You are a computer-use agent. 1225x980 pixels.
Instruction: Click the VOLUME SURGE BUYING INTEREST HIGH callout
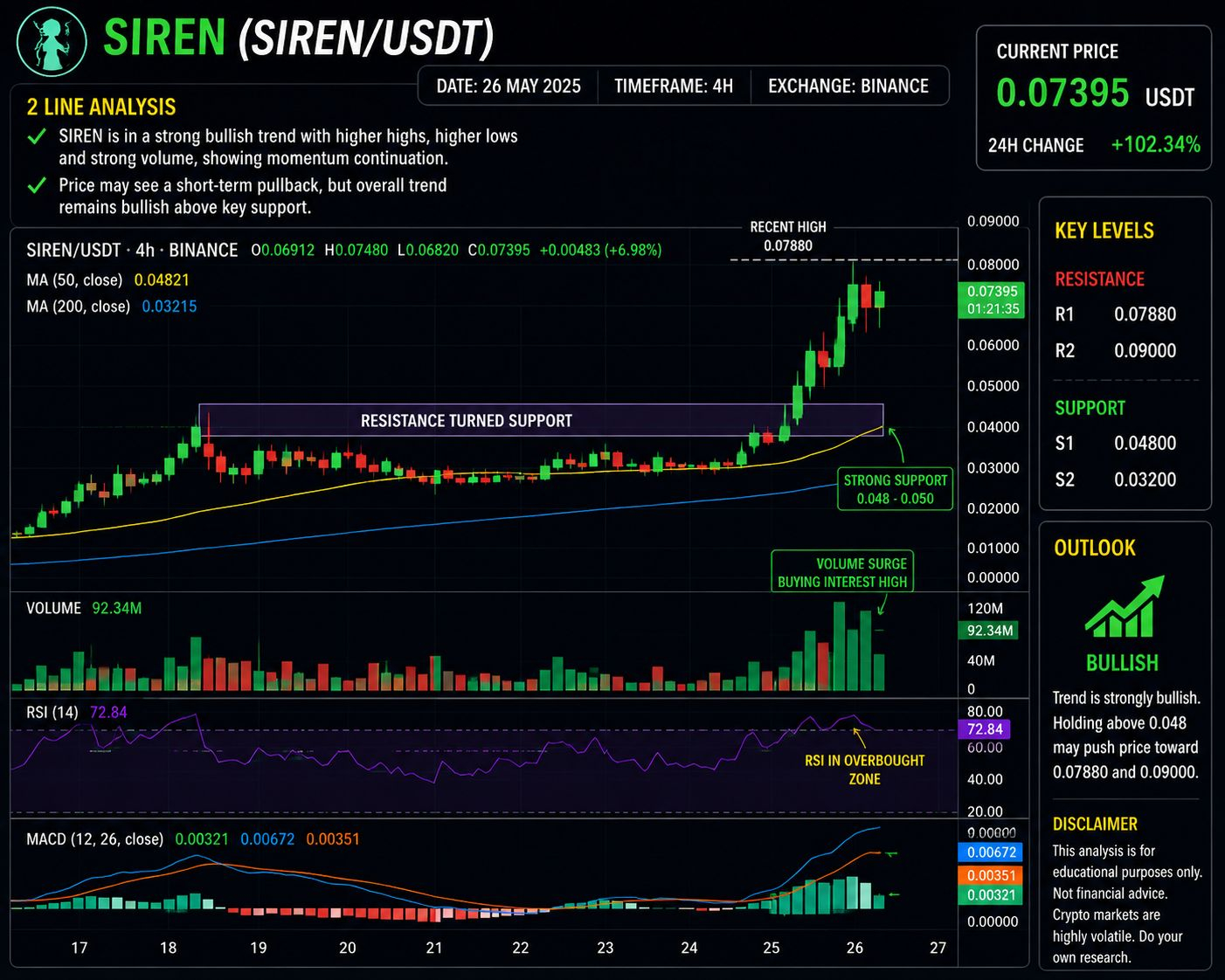[842, 572]
